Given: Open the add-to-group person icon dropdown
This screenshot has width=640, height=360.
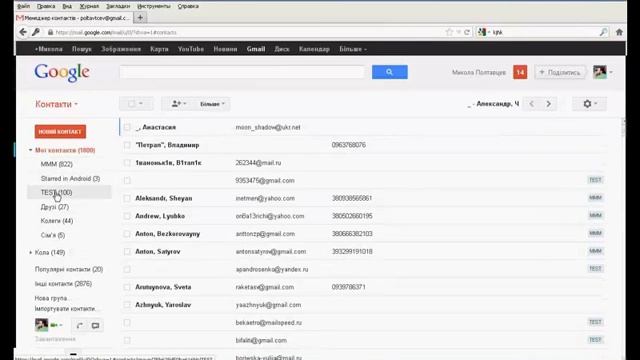Looking at the screenshot, I should pyautogui.click(x=179, y=104).
